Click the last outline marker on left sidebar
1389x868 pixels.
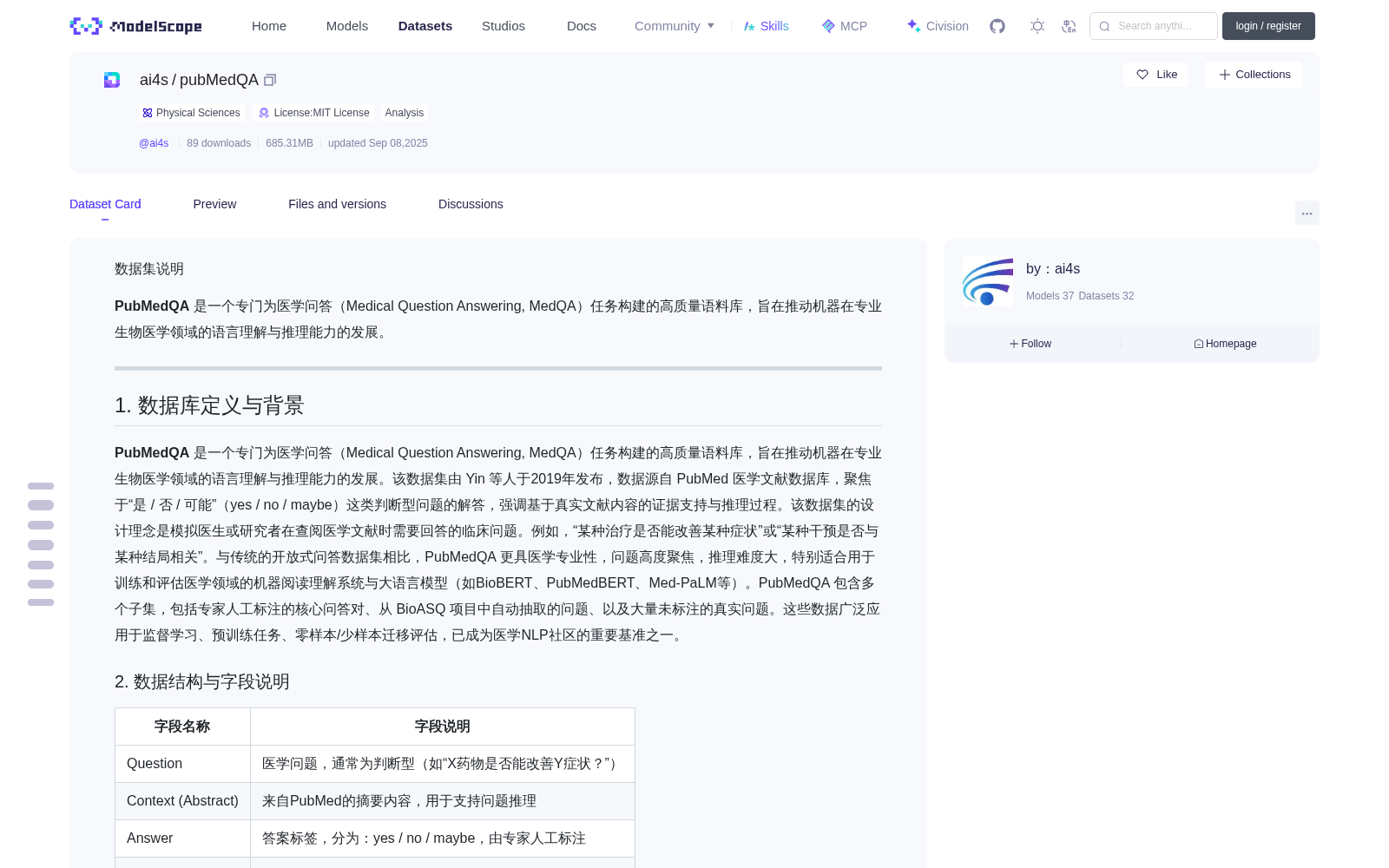41,602
